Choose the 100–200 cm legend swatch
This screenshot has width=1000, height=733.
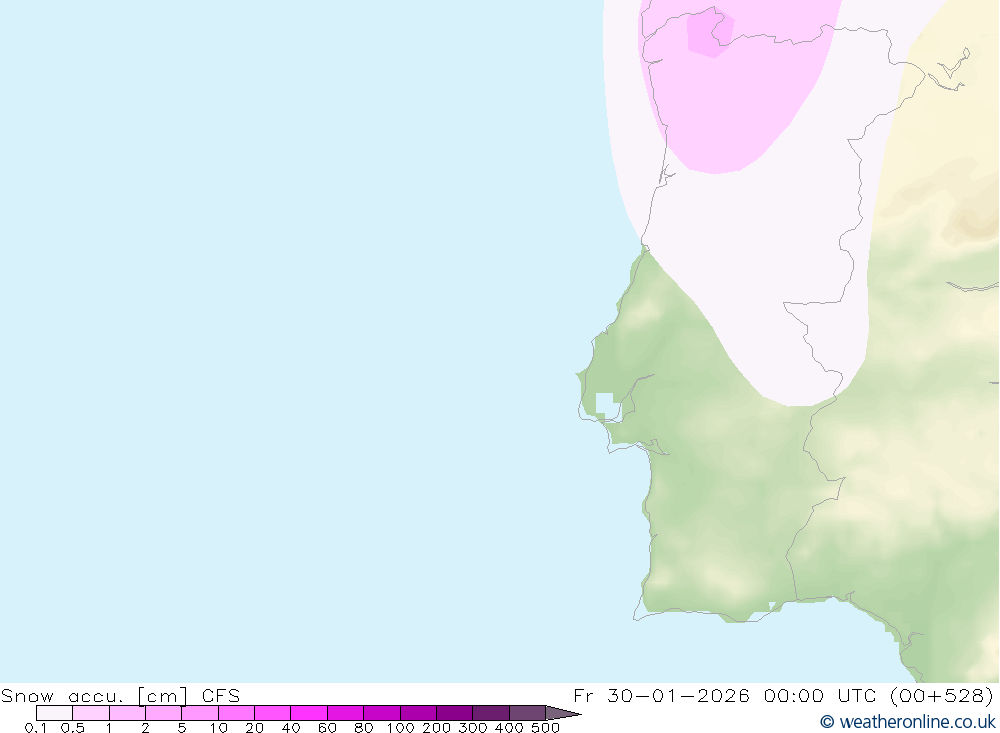[418, 713]
